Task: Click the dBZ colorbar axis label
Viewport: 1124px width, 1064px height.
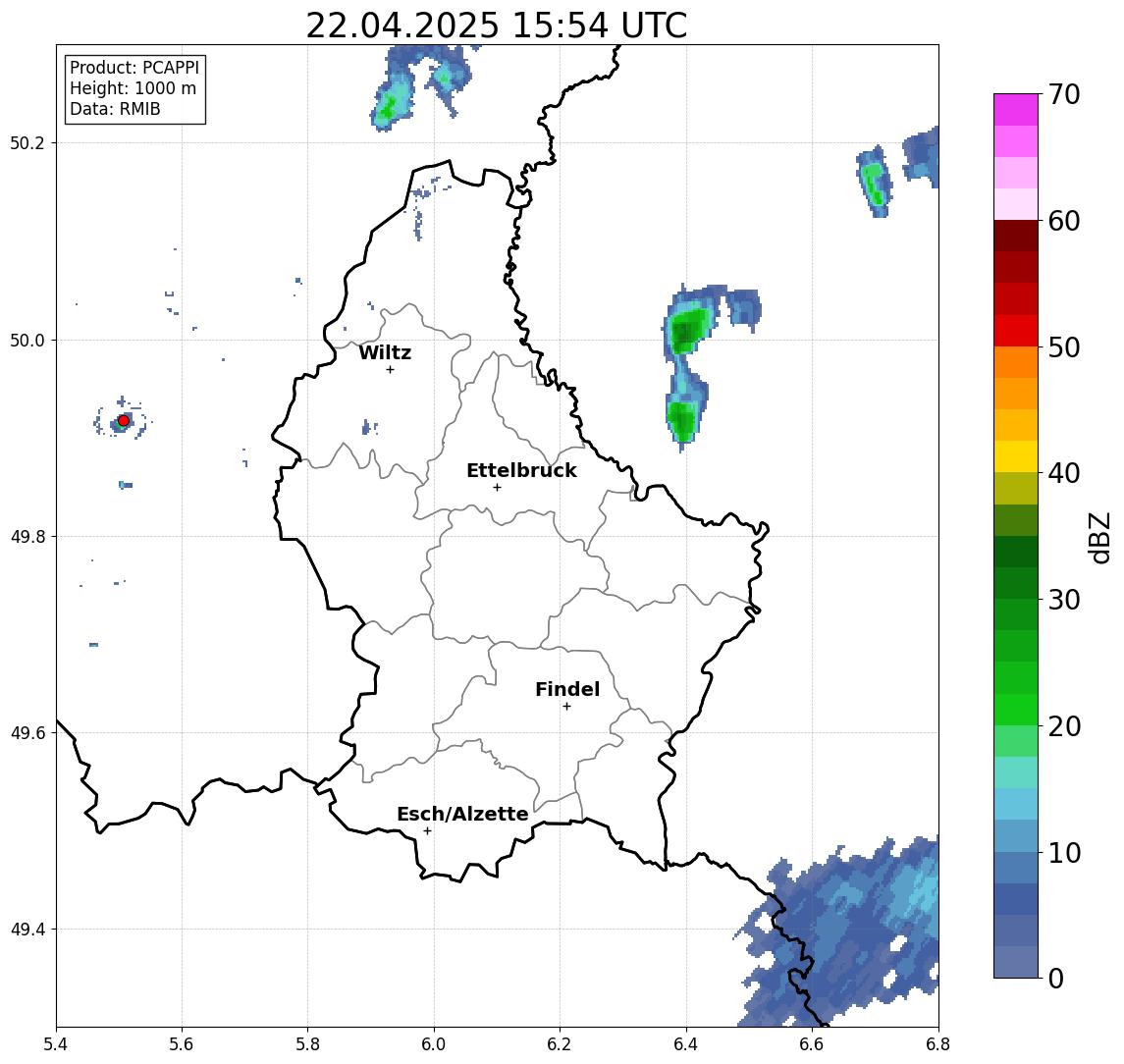Action: 1099,536
